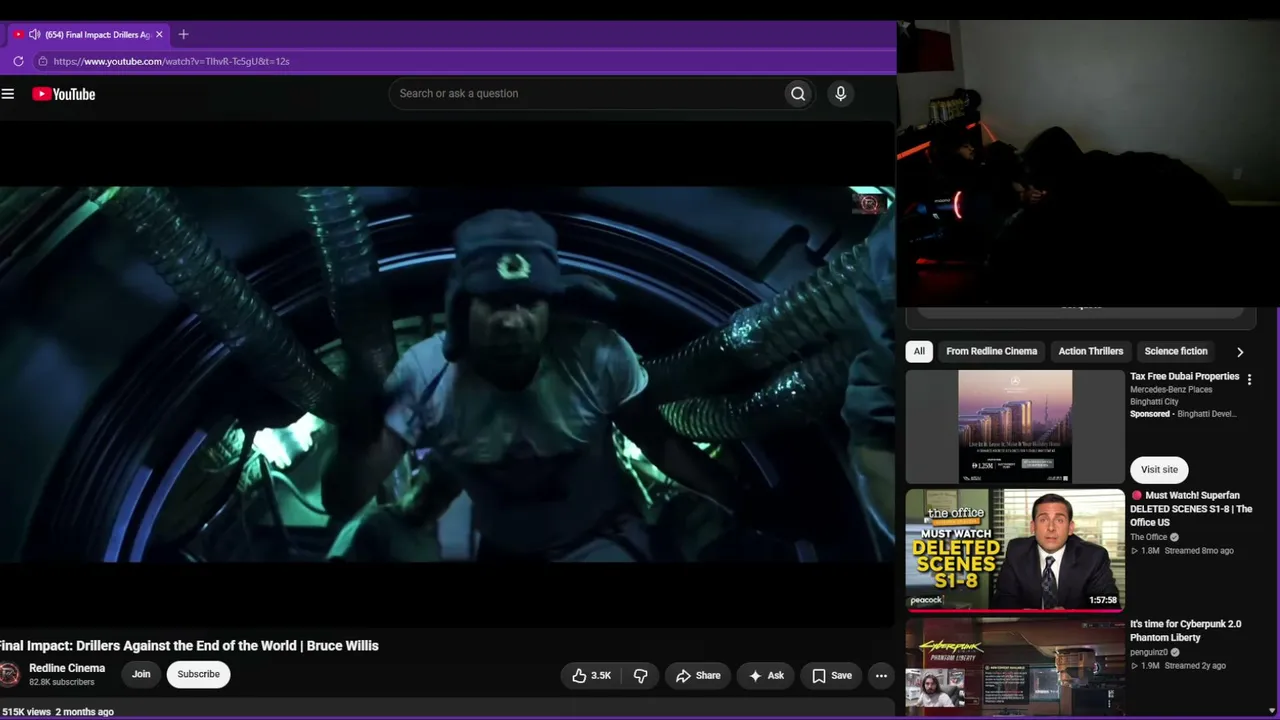Screen dimensions: 1280x720
Task: Open more actions menu under video
Action: [x=881, y=675]
